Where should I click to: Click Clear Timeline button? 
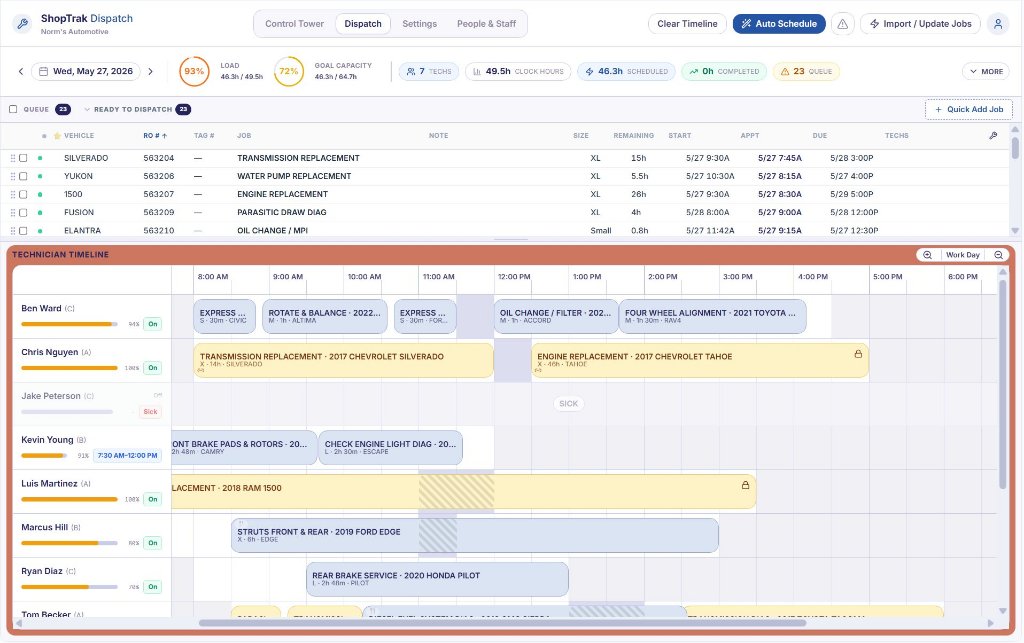(x=687, y=24)
